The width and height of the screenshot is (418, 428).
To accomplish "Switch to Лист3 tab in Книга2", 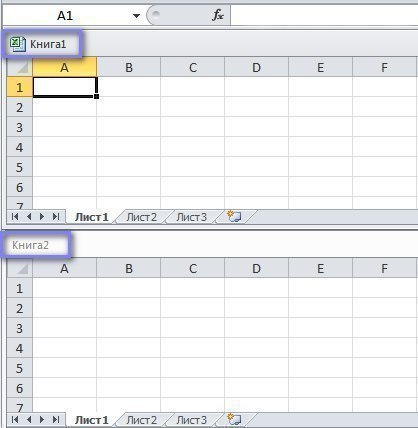I will pos(191,420).
